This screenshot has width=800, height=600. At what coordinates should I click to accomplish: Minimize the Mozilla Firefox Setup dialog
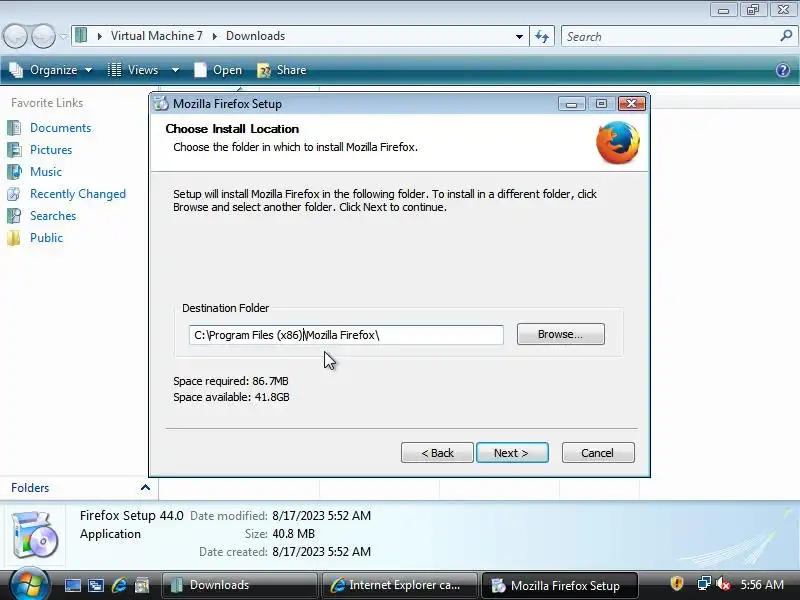[x=571, y=104]
